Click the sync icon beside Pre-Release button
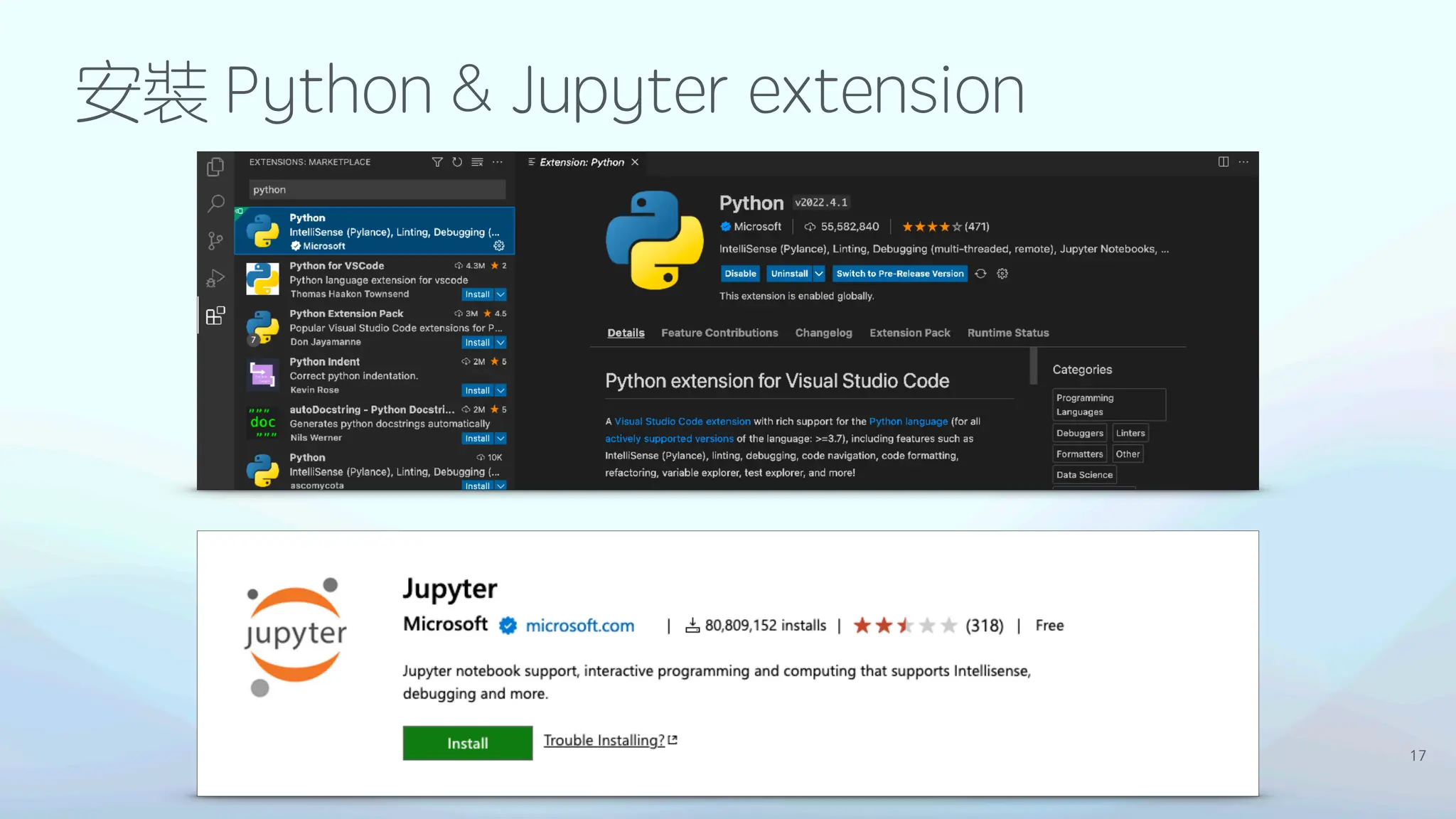 (x=981, y=274)
